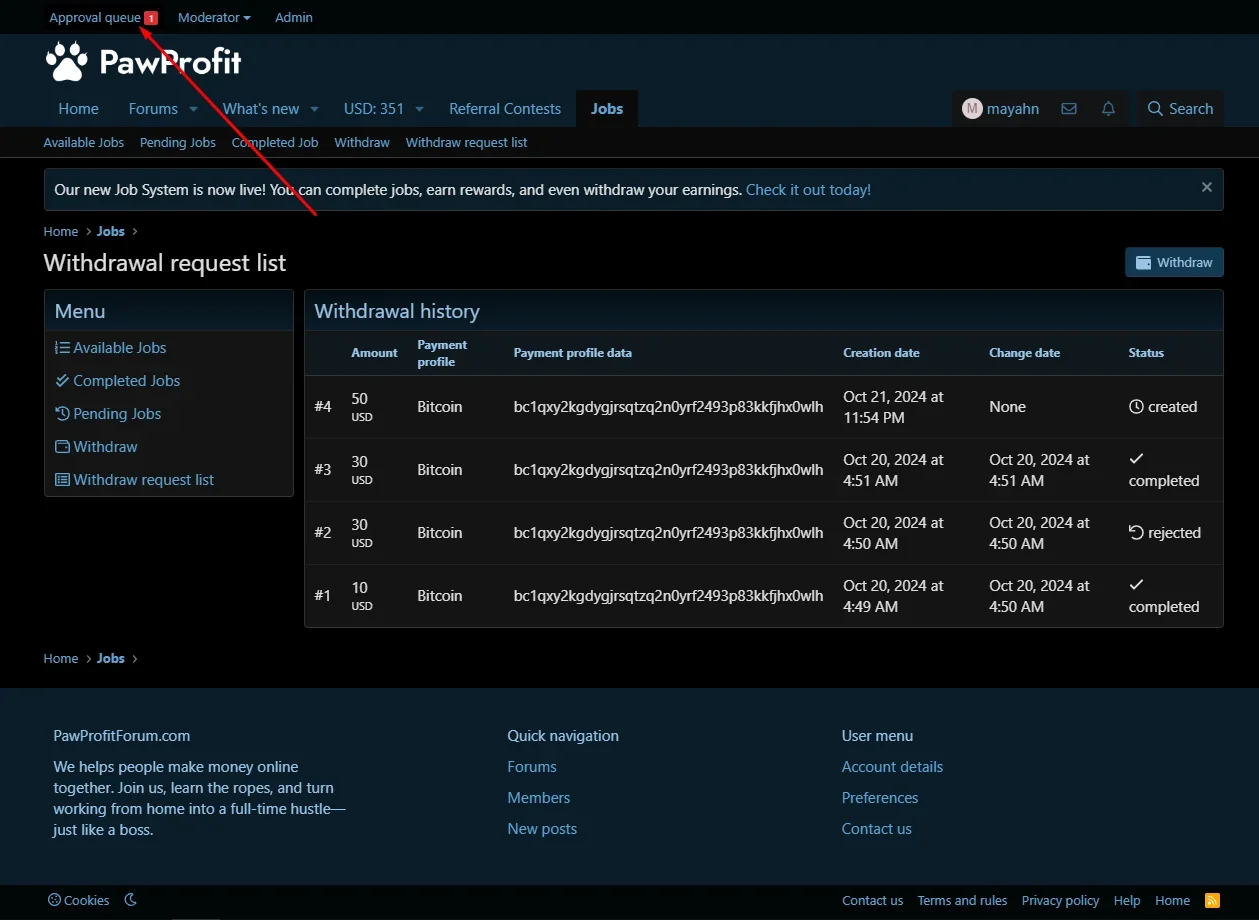Click the RSS feed icon in footer
The width and height of the screenshot is (1259, 920).
[x=1213, y=900]
